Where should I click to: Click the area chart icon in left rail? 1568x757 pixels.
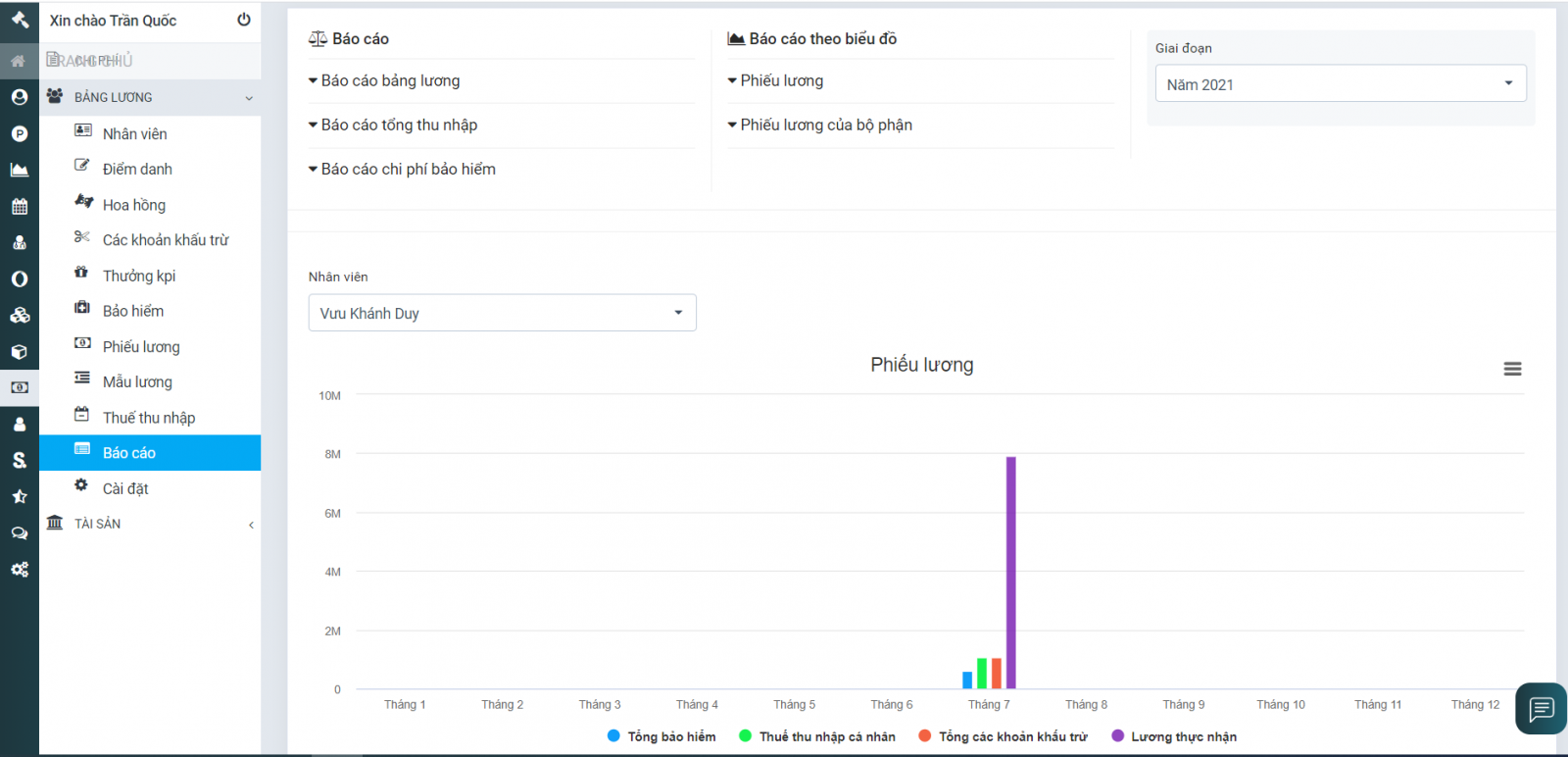19,170
